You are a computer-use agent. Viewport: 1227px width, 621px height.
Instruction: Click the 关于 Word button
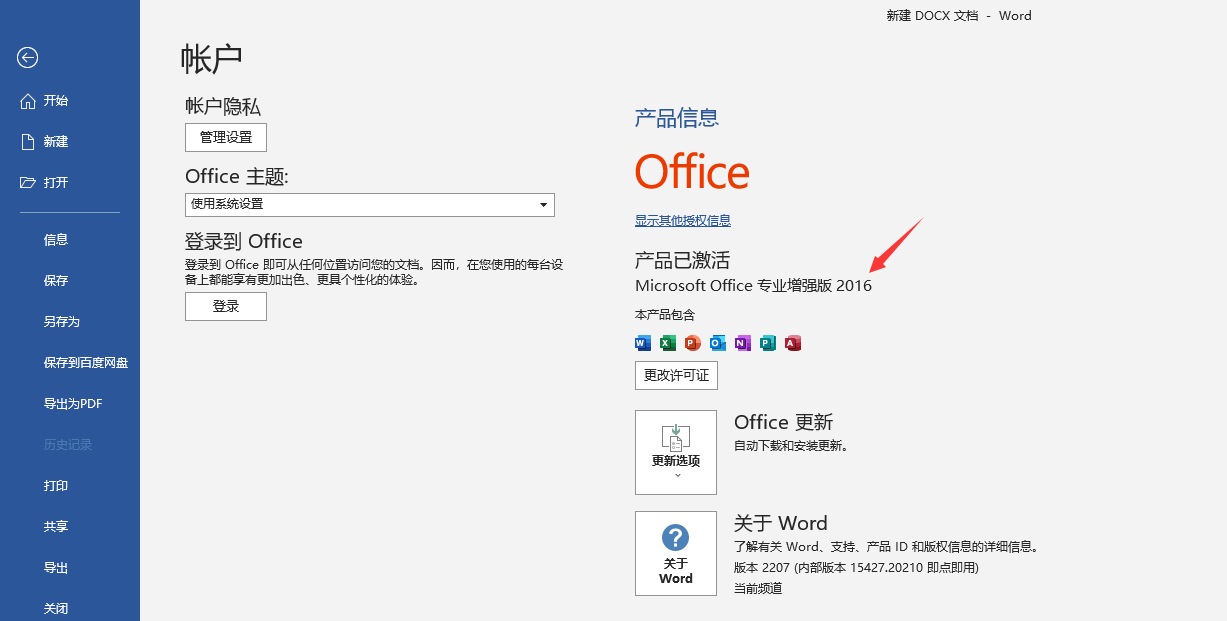(676, 553)
